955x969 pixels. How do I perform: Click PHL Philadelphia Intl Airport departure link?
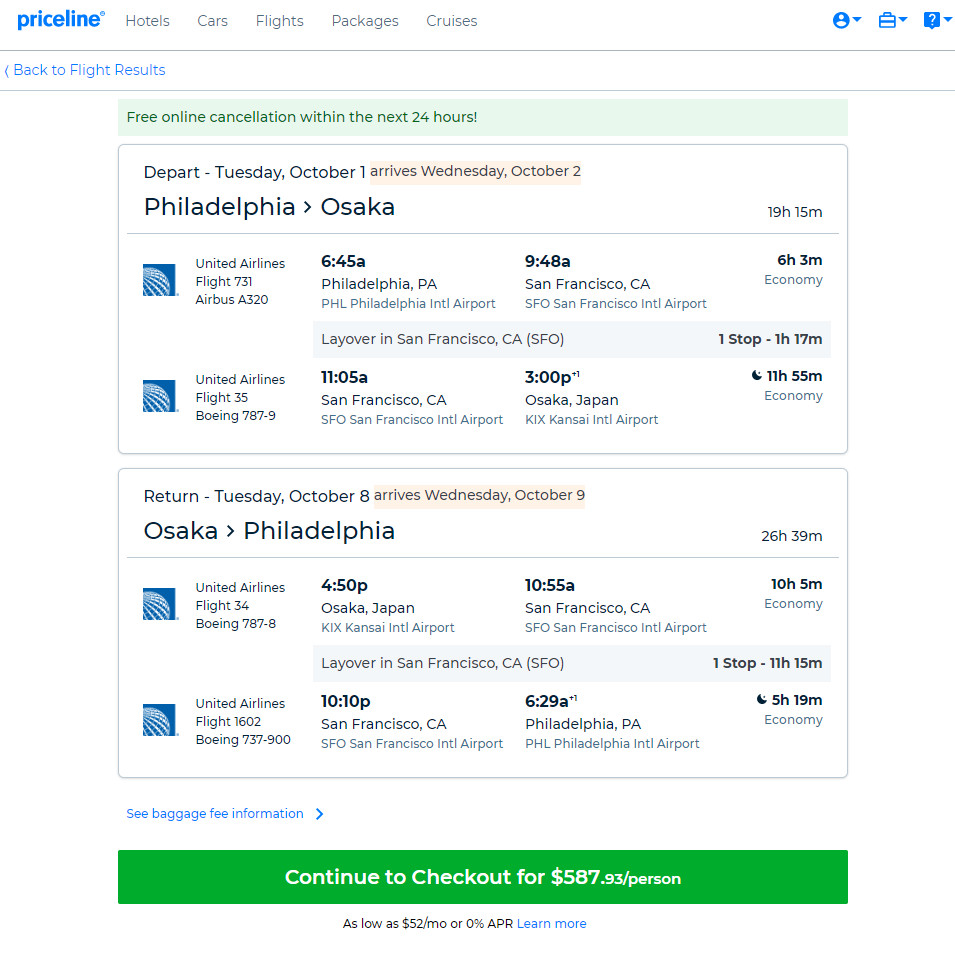coord(408,303)
